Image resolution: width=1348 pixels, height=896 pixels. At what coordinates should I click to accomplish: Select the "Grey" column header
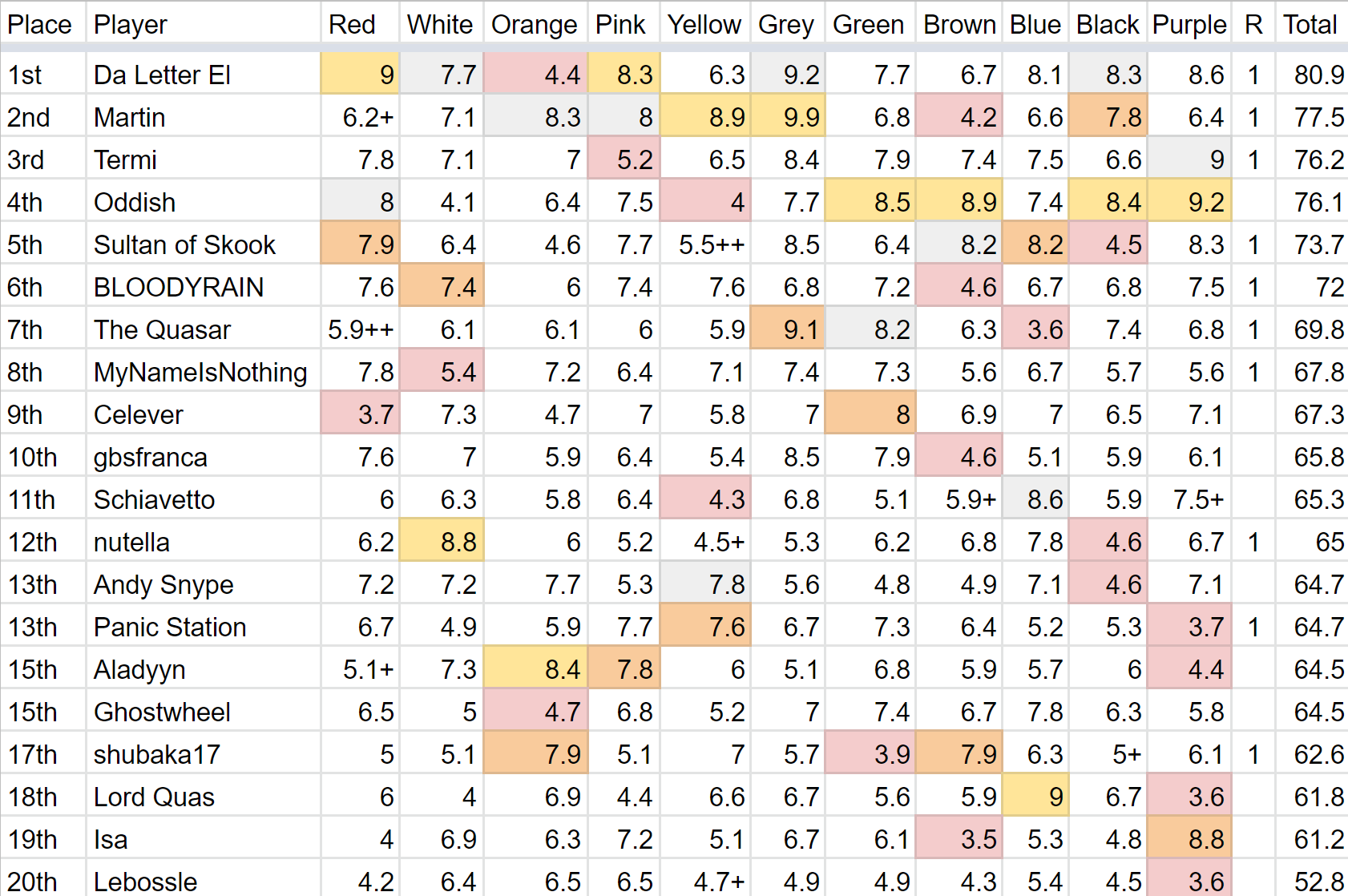click(x=785, y=25)
